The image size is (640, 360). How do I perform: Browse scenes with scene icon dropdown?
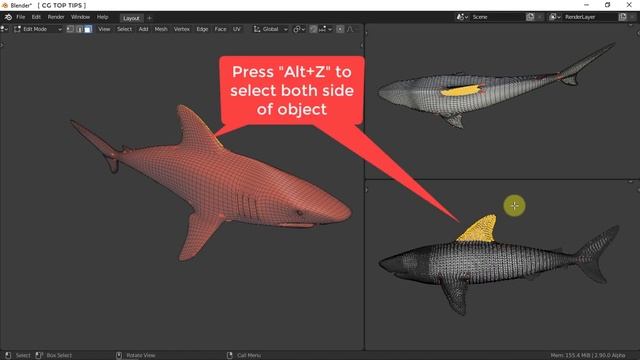point(462,17)
